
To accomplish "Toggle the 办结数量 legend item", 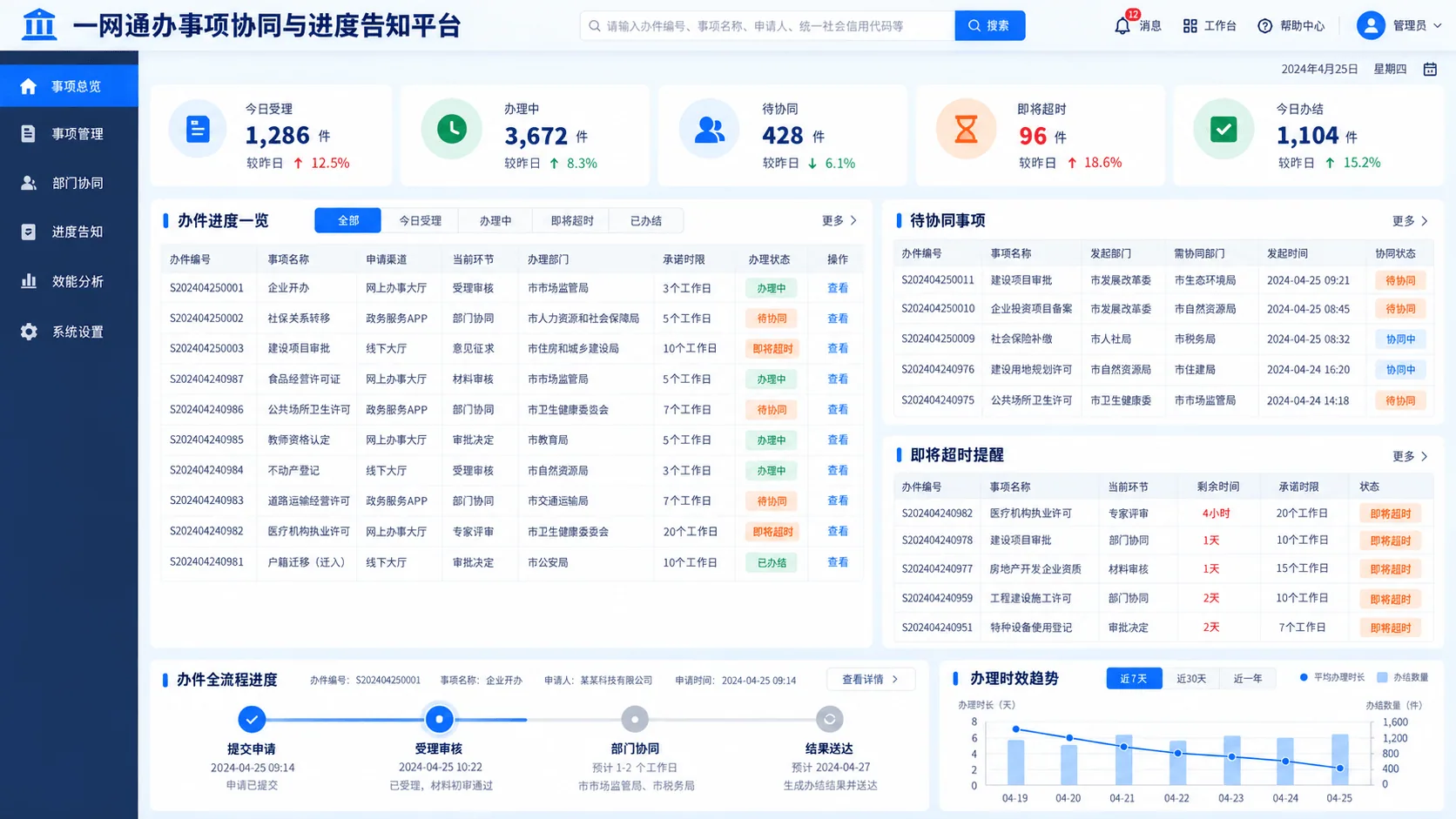I will tap(1402, 677).
